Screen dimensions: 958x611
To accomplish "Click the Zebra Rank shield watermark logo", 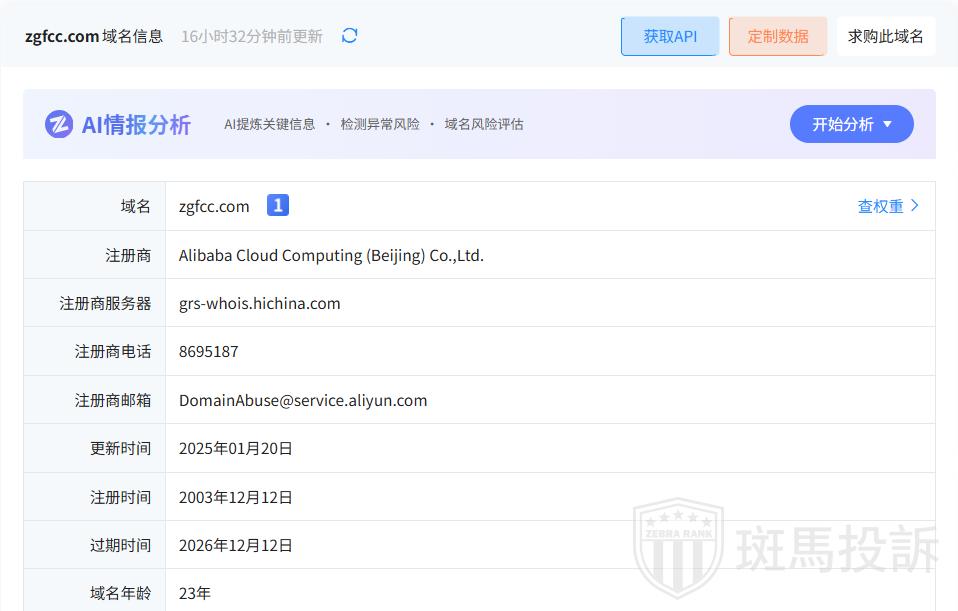I will [x=678, y=545].
